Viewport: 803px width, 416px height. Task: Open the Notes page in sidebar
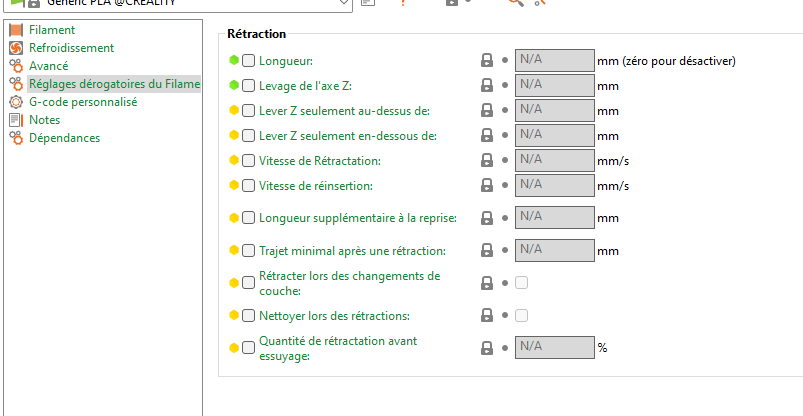click(x=45, y=120)
